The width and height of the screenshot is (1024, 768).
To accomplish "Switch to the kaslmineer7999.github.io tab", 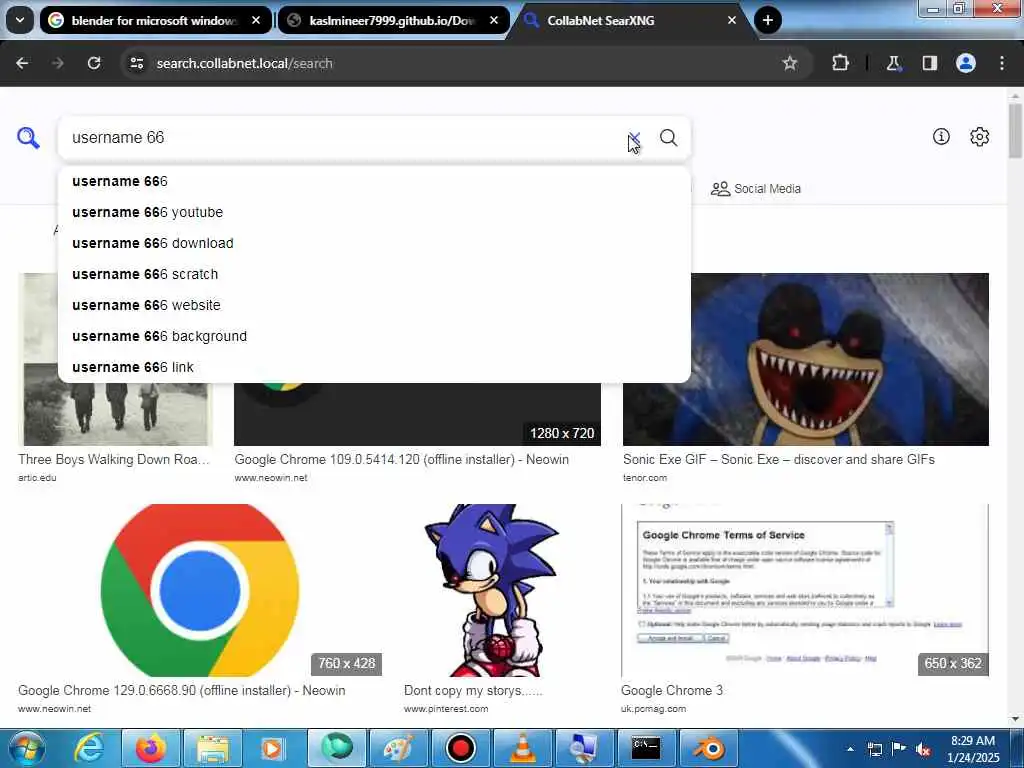I will (x=394, y=20).
